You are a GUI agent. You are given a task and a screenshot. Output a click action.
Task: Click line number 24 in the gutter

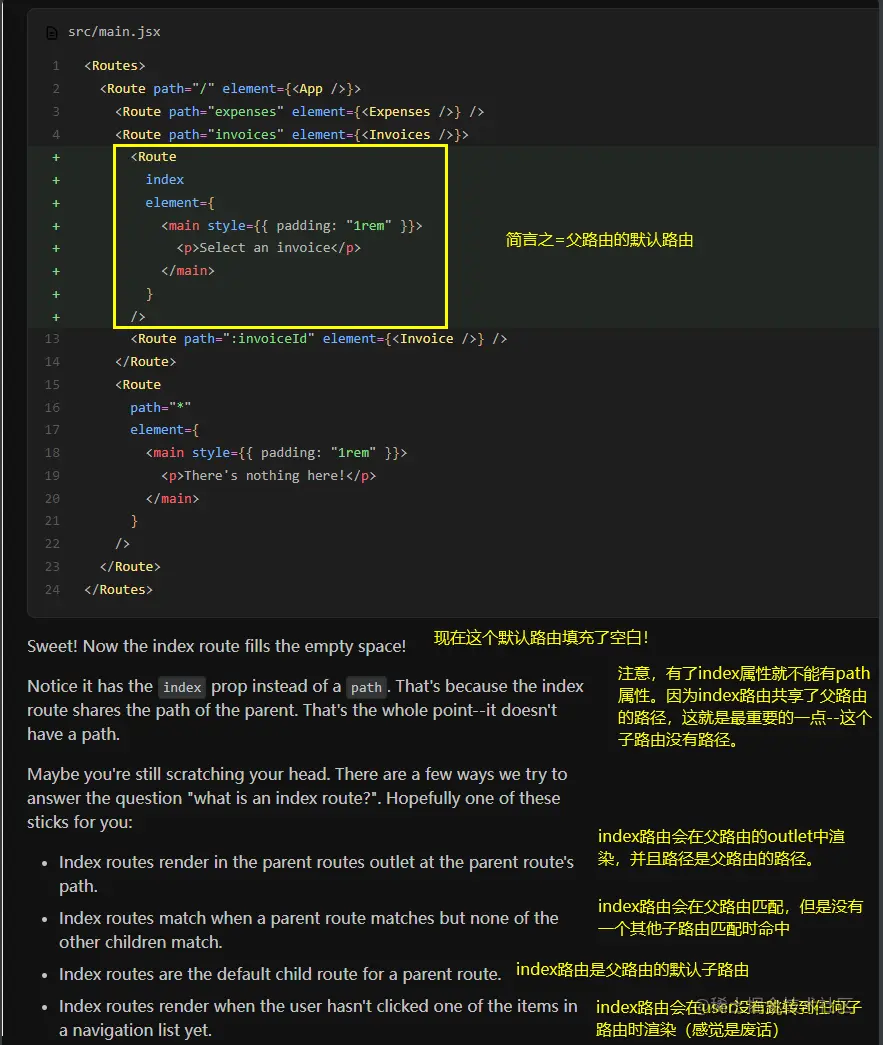pyautogui.click(x=52, y=590)
